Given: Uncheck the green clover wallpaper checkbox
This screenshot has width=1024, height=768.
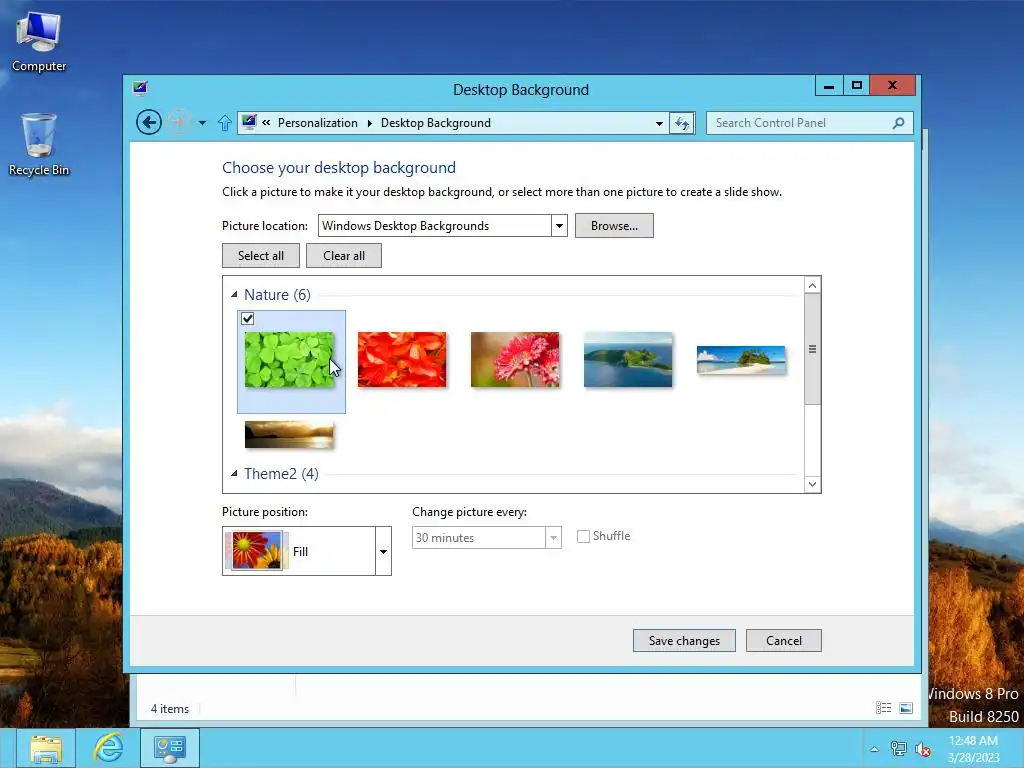Looking at the screenshot, I should (x=248, y=319).
